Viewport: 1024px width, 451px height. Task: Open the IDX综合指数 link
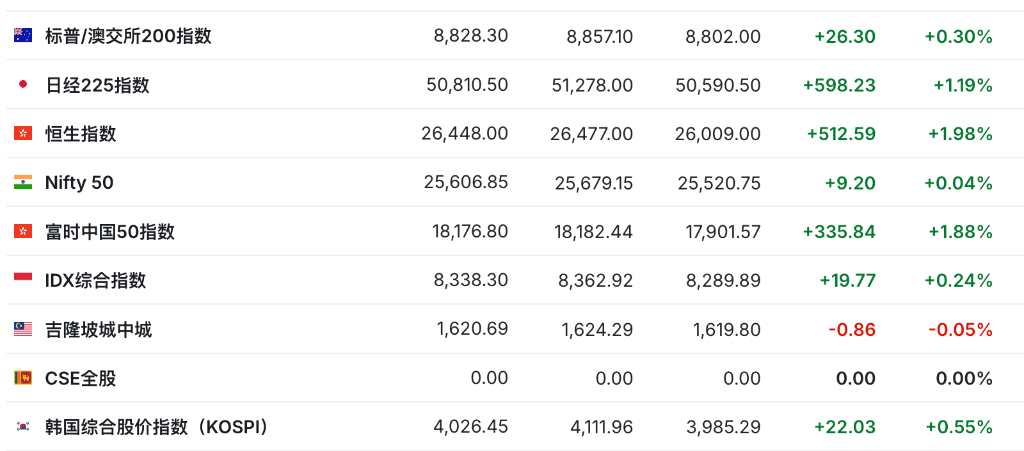coord(95,280)
